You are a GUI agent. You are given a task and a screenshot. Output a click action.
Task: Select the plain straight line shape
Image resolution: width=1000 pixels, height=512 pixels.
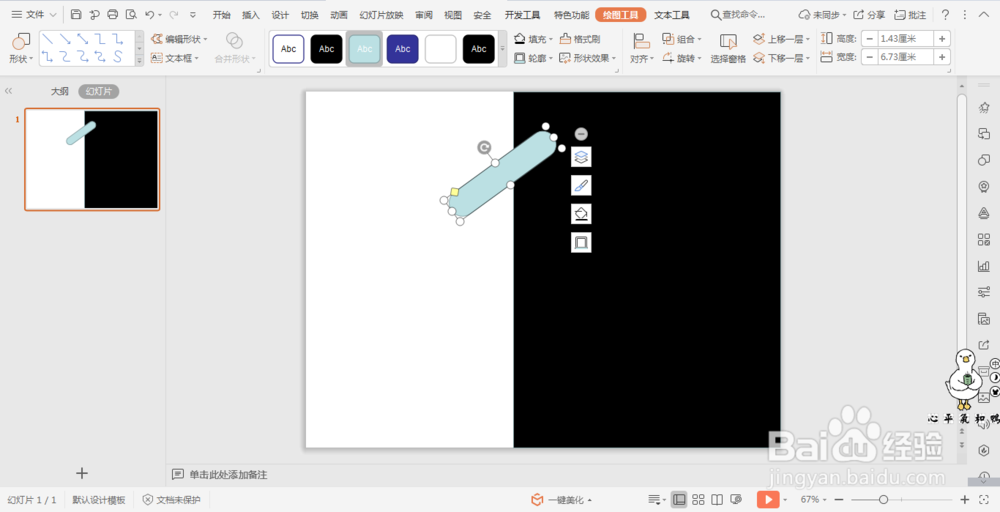(x=48, y=40)
